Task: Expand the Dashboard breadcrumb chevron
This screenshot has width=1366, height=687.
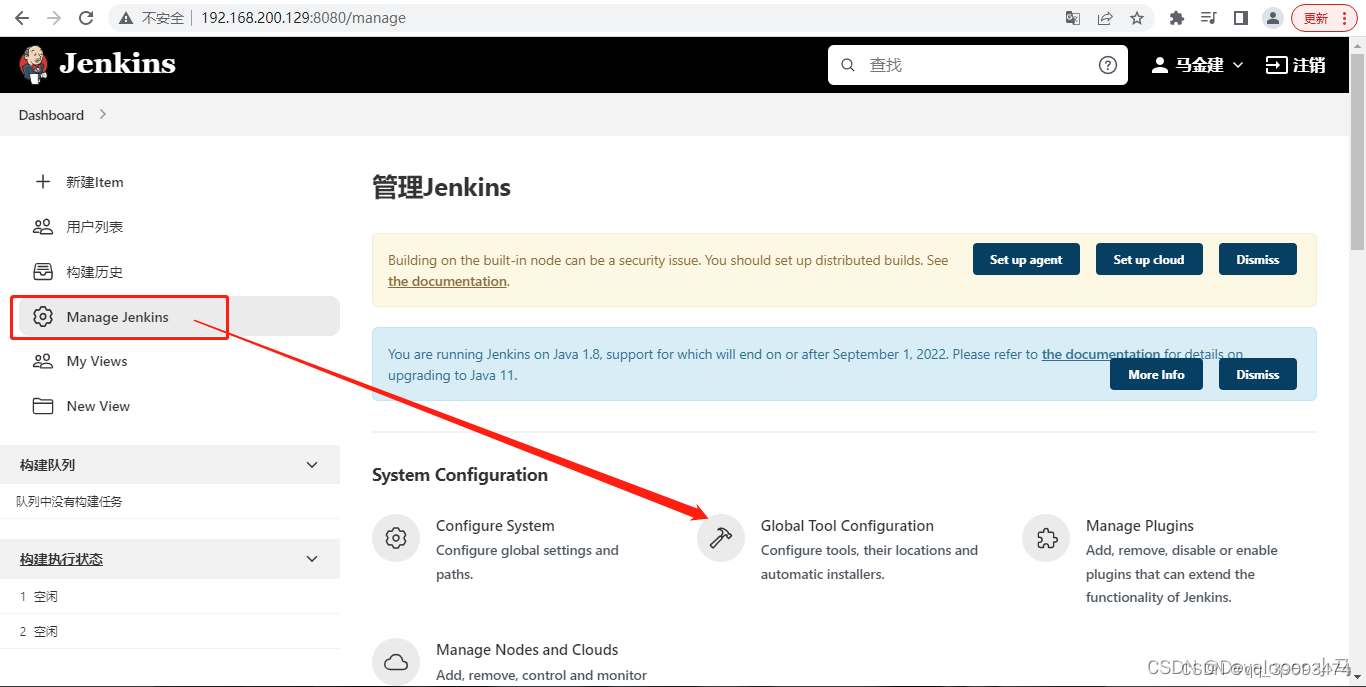Action: coord(103,115)
